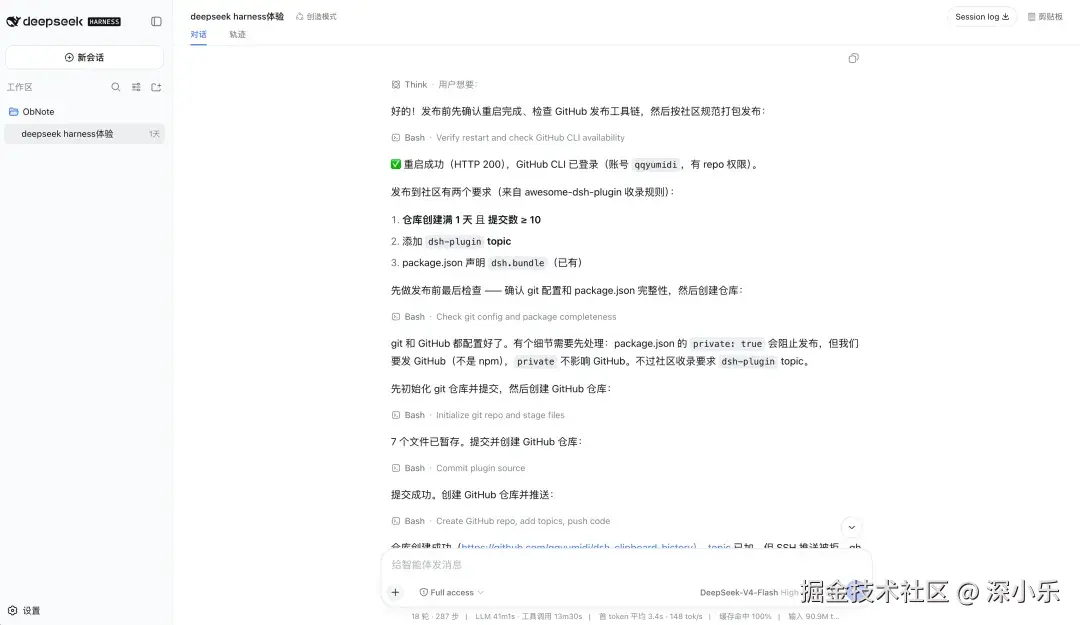Expand the Check git config Bash step
Image resolution: width=1080 pixels, height=625 pixels.
[x=503, y=317]
